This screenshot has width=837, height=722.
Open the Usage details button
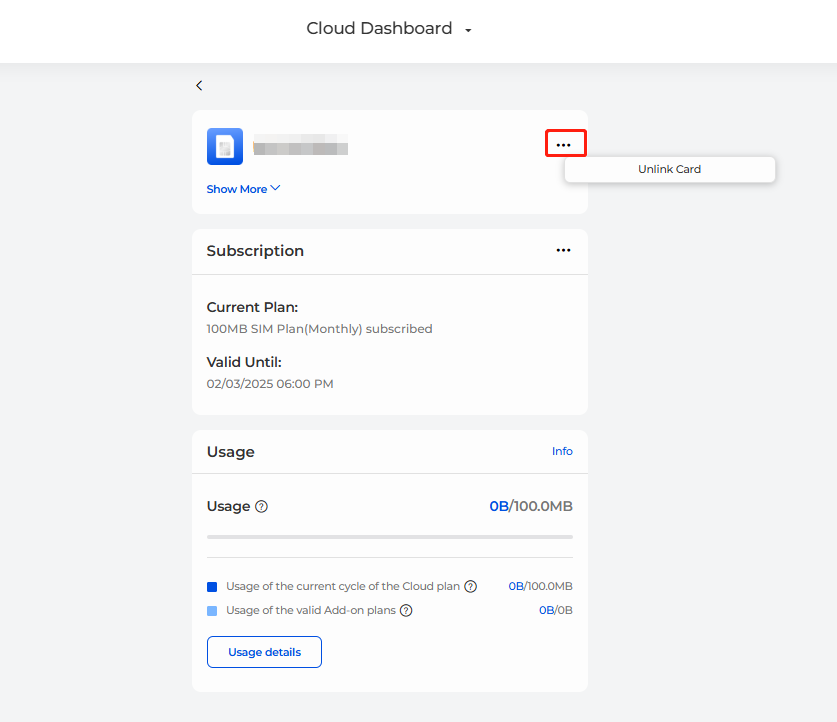264,652
